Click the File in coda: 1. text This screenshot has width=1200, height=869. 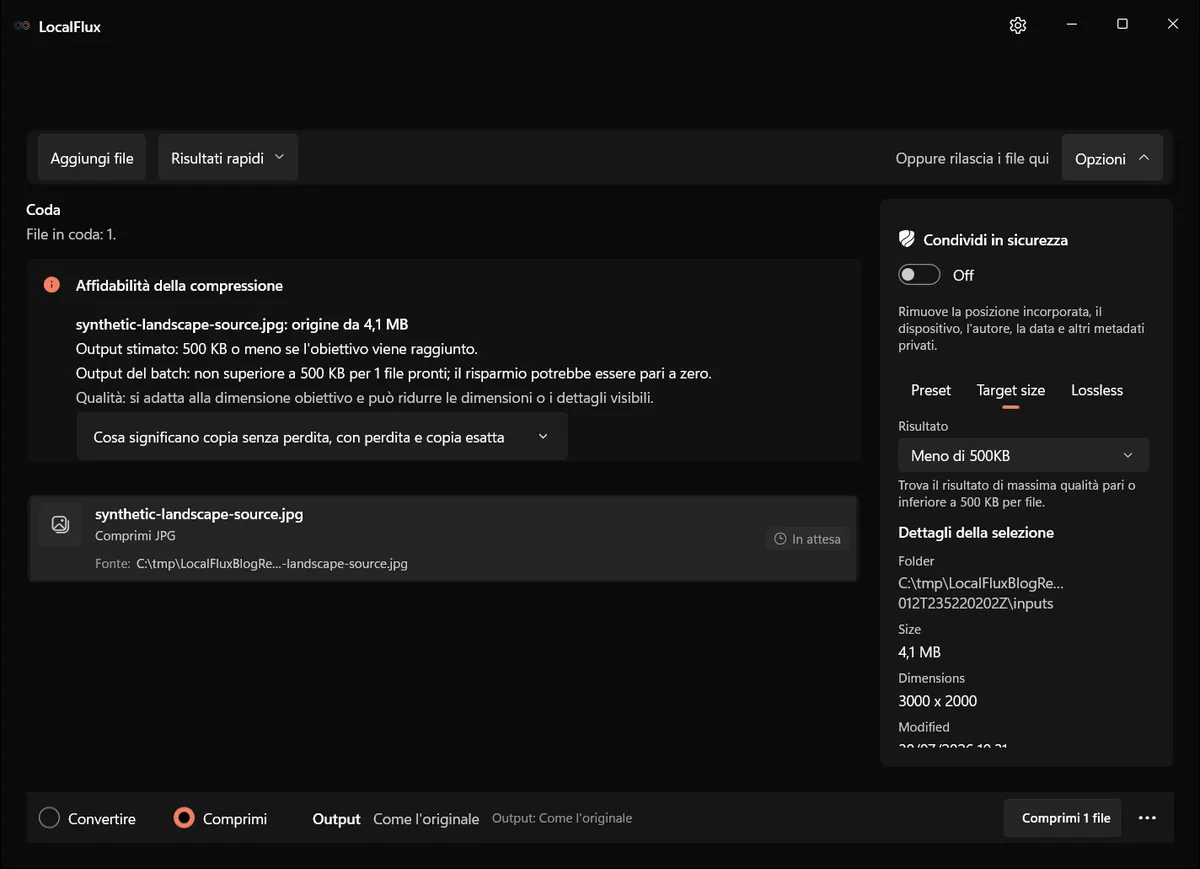(x=71, y=234)
